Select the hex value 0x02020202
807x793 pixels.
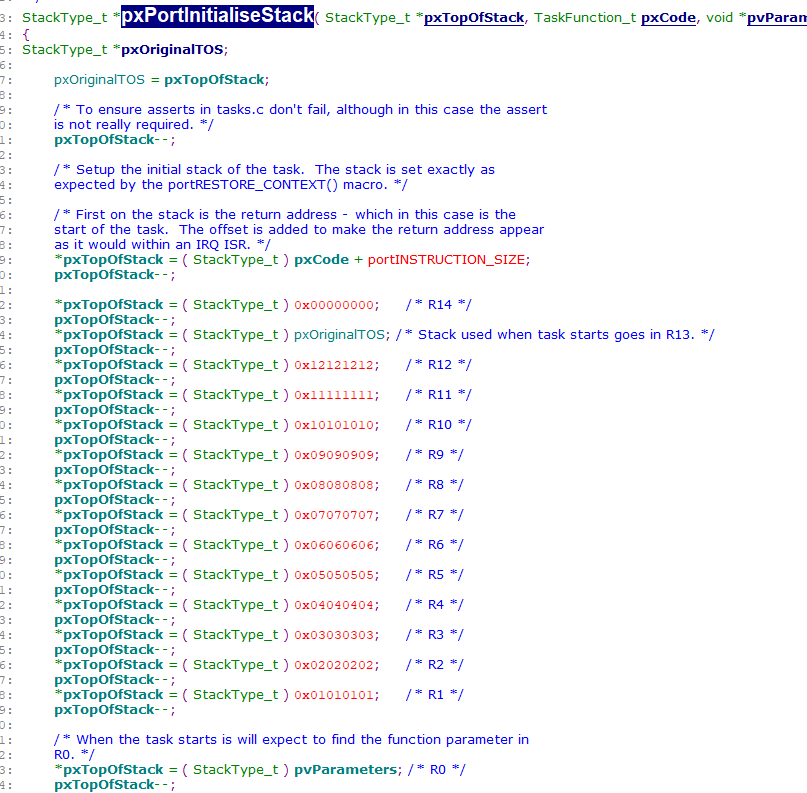tap(334, 665)
